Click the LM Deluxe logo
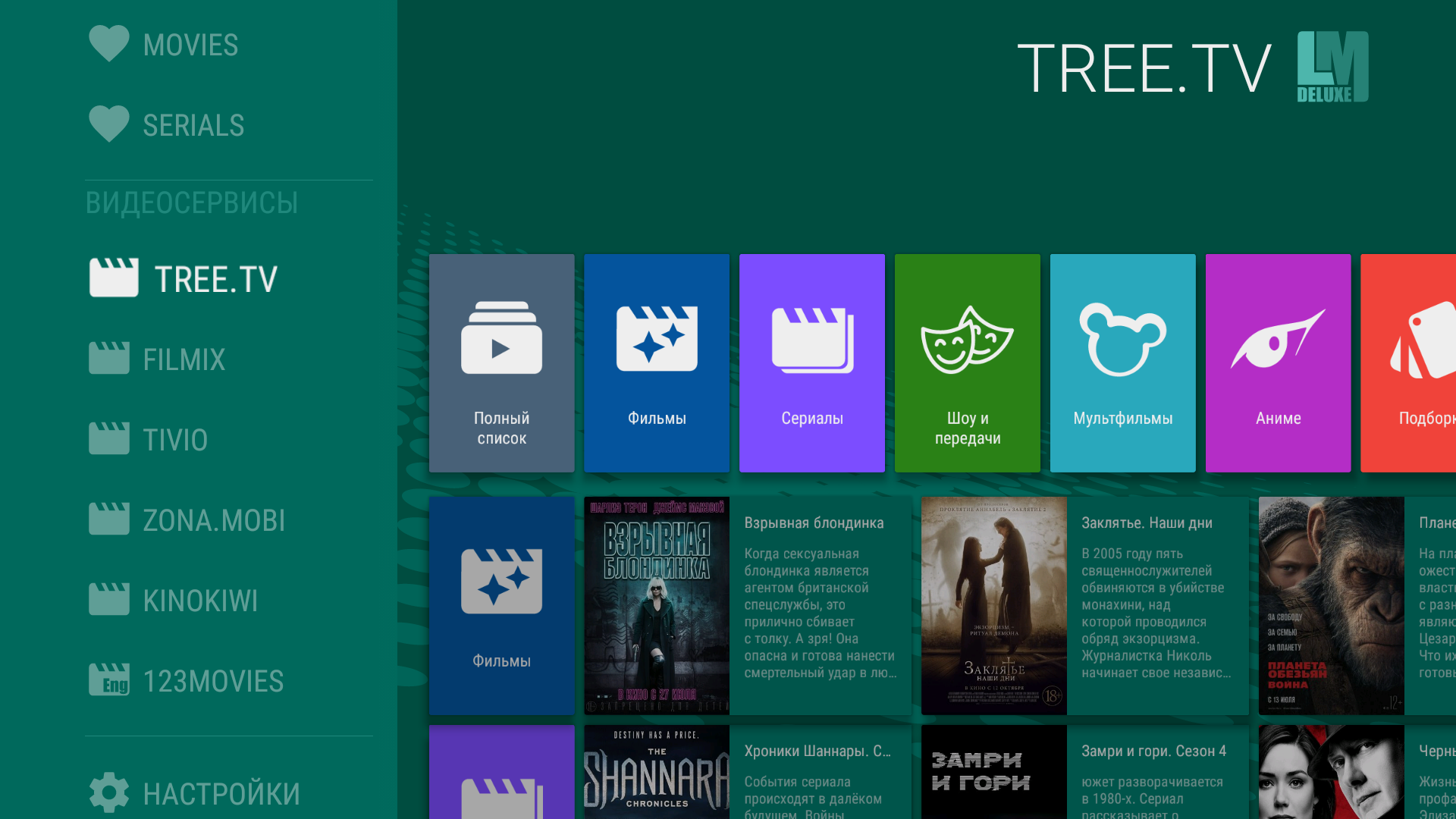The height and width of the screenshot is (819, 1456). click(1332, 67)
